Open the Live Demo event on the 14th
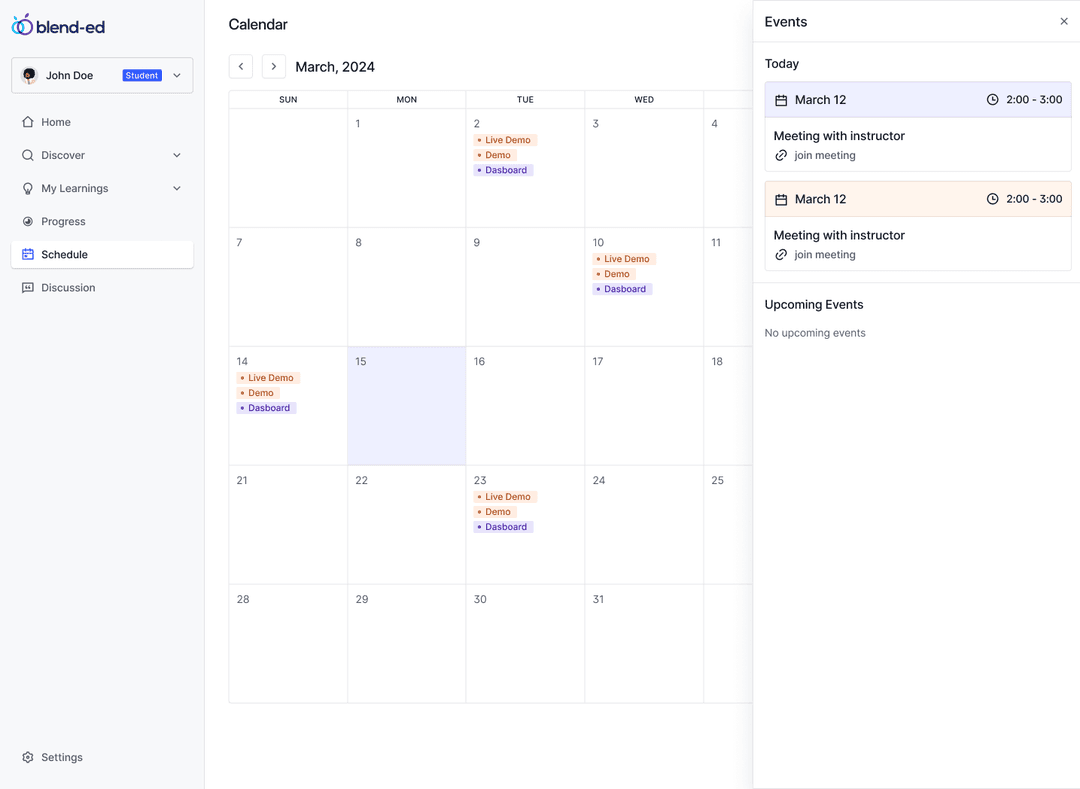Screen dimensions: 1080x789 point(268,378)
